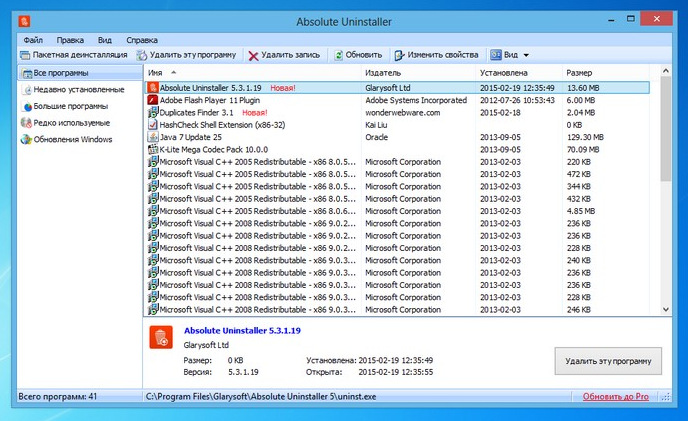688x421 pixels.
Task: Click the 70.09 MB size cell
Action: tap(583, 149)
